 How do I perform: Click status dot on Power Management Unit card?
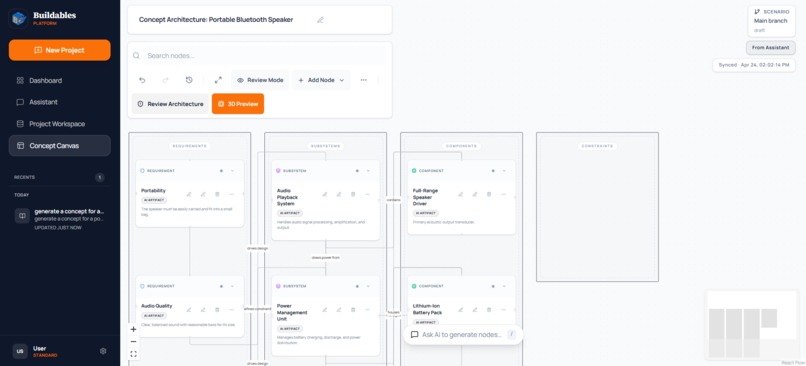[x=357, y=286]
